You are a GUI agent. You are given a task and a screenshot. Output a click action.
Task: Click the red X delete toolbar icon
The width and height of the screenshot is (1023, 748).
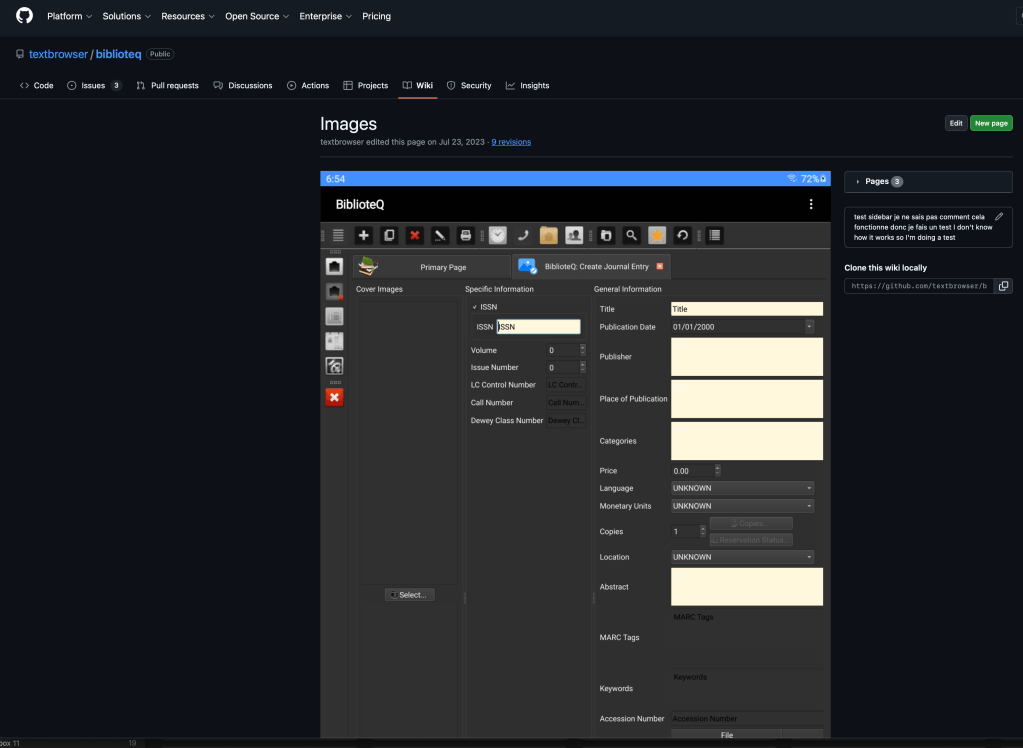[x=414, y=235]
